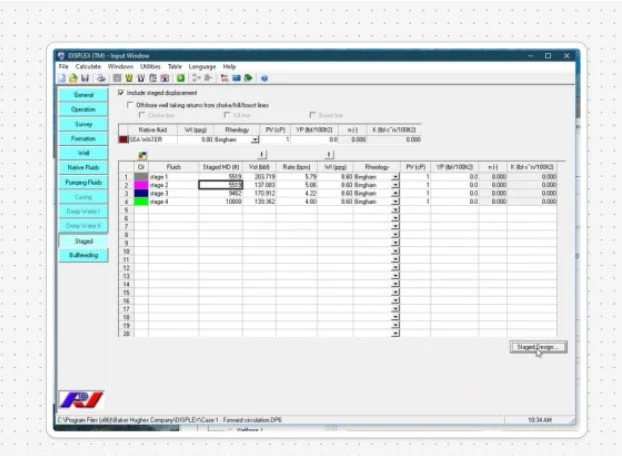Click the dark red W toolbar icon

point(141,78)
